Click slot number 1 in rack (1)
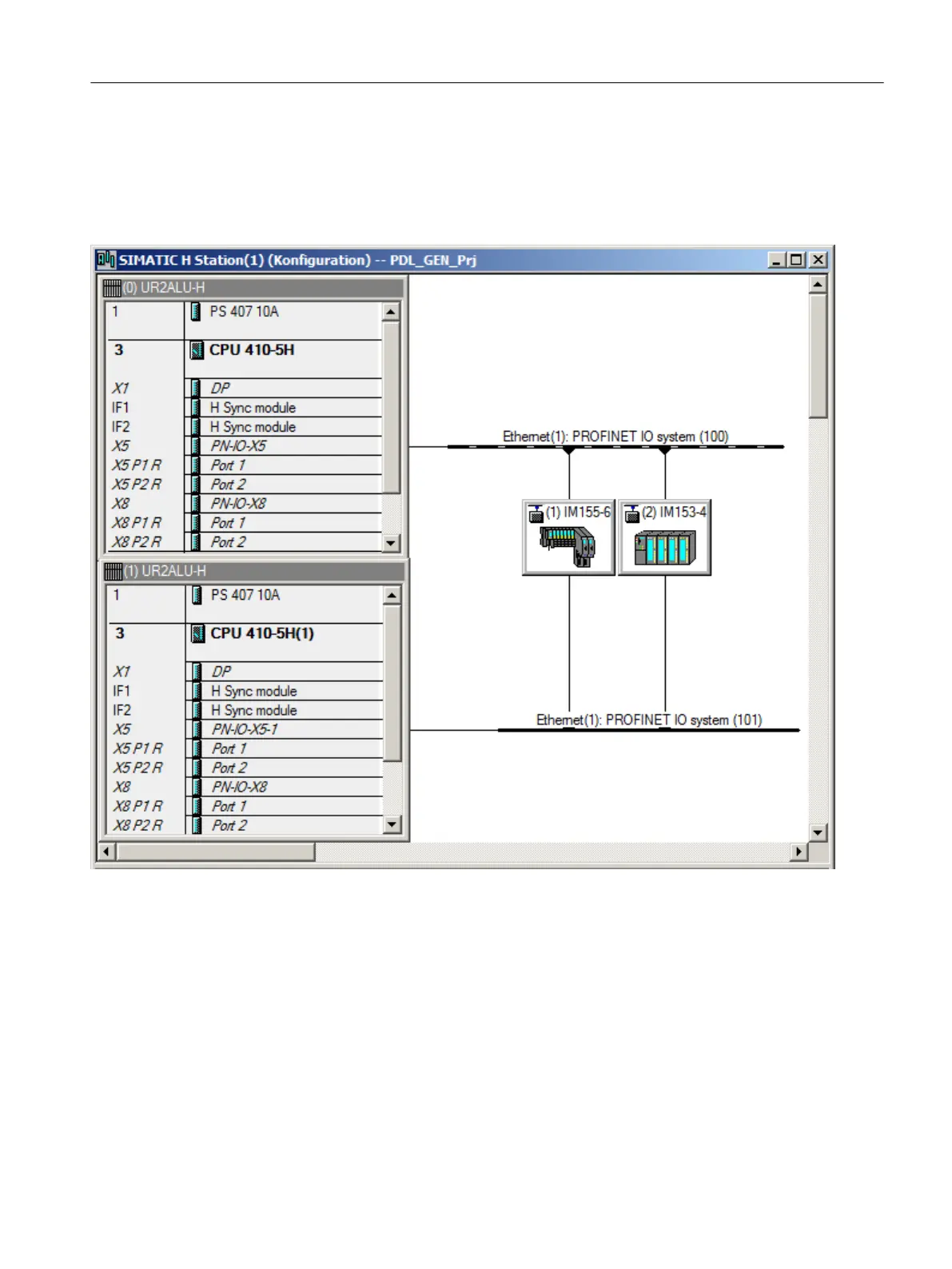This screenshot has height=1269, width=952. 117,595
